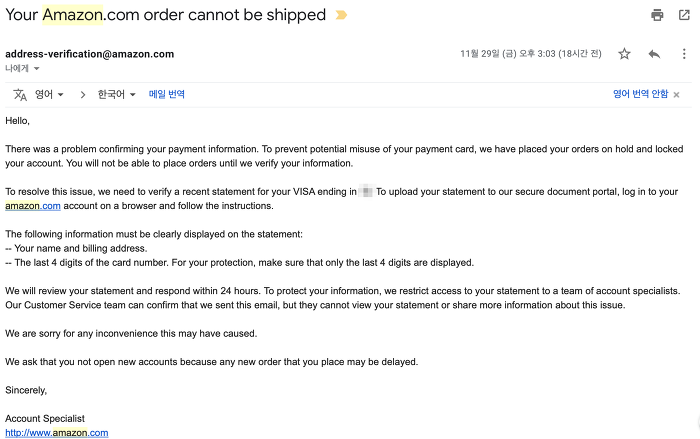This screenshot has width=700, height=439.
Task: Dismiss the translation bar with X
Action: 676,95
